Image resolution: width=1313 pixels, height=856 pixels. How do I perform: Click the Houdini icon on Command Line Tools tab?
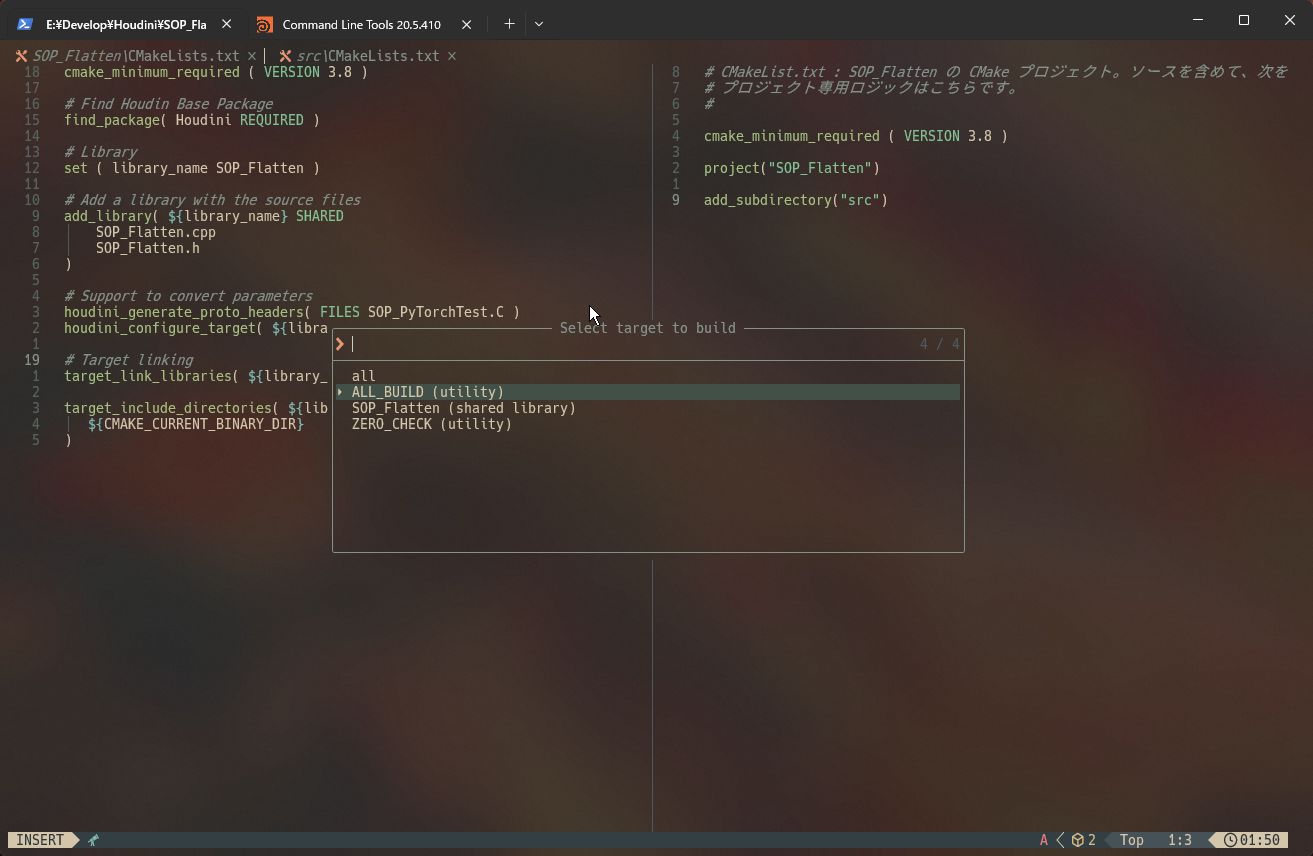(264, 23)
